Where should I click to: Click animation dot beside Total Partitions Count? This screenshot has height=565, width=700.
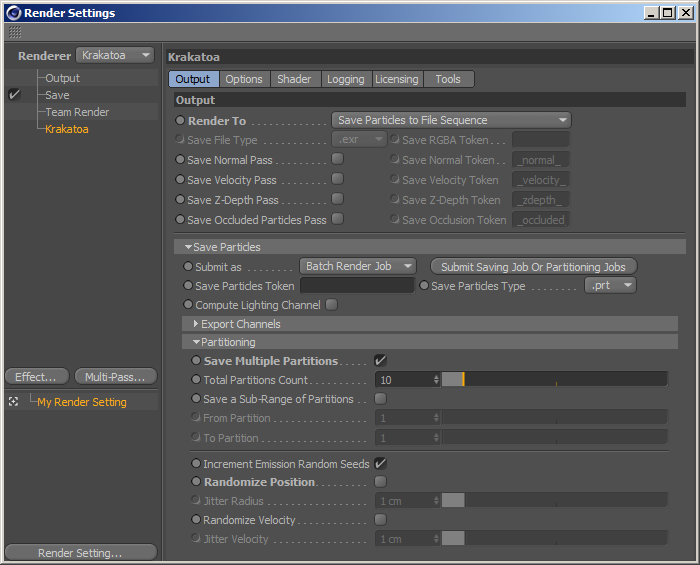tap(196, 379)
